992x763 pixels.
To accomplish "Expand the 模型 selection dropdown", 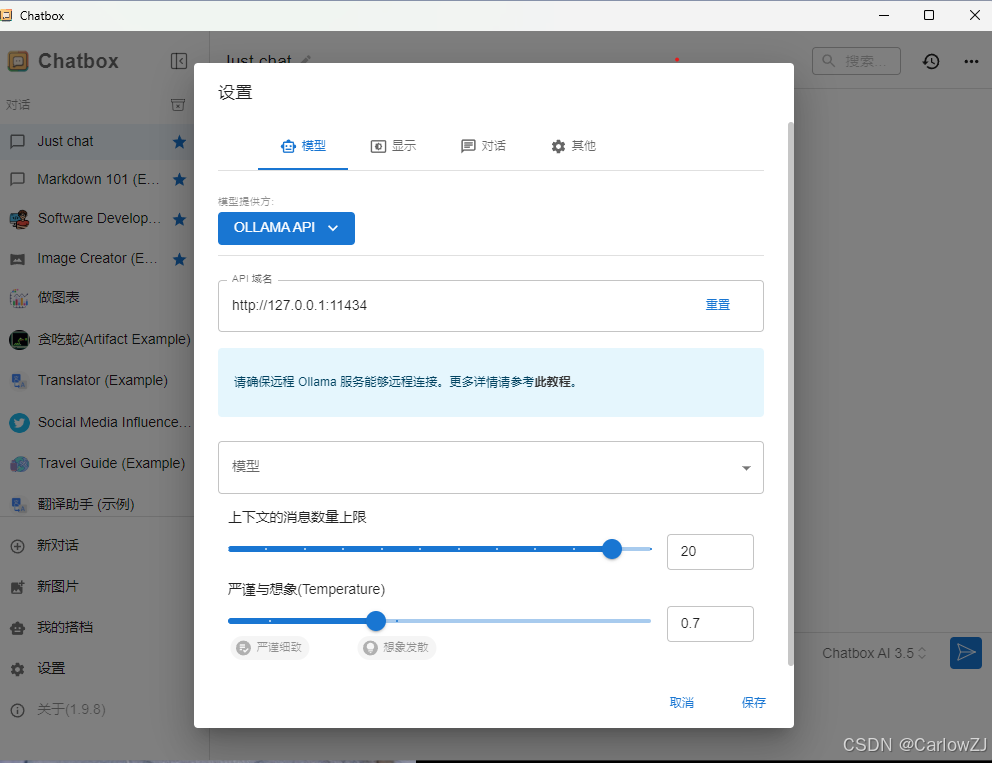I will (x=490, y=468).
